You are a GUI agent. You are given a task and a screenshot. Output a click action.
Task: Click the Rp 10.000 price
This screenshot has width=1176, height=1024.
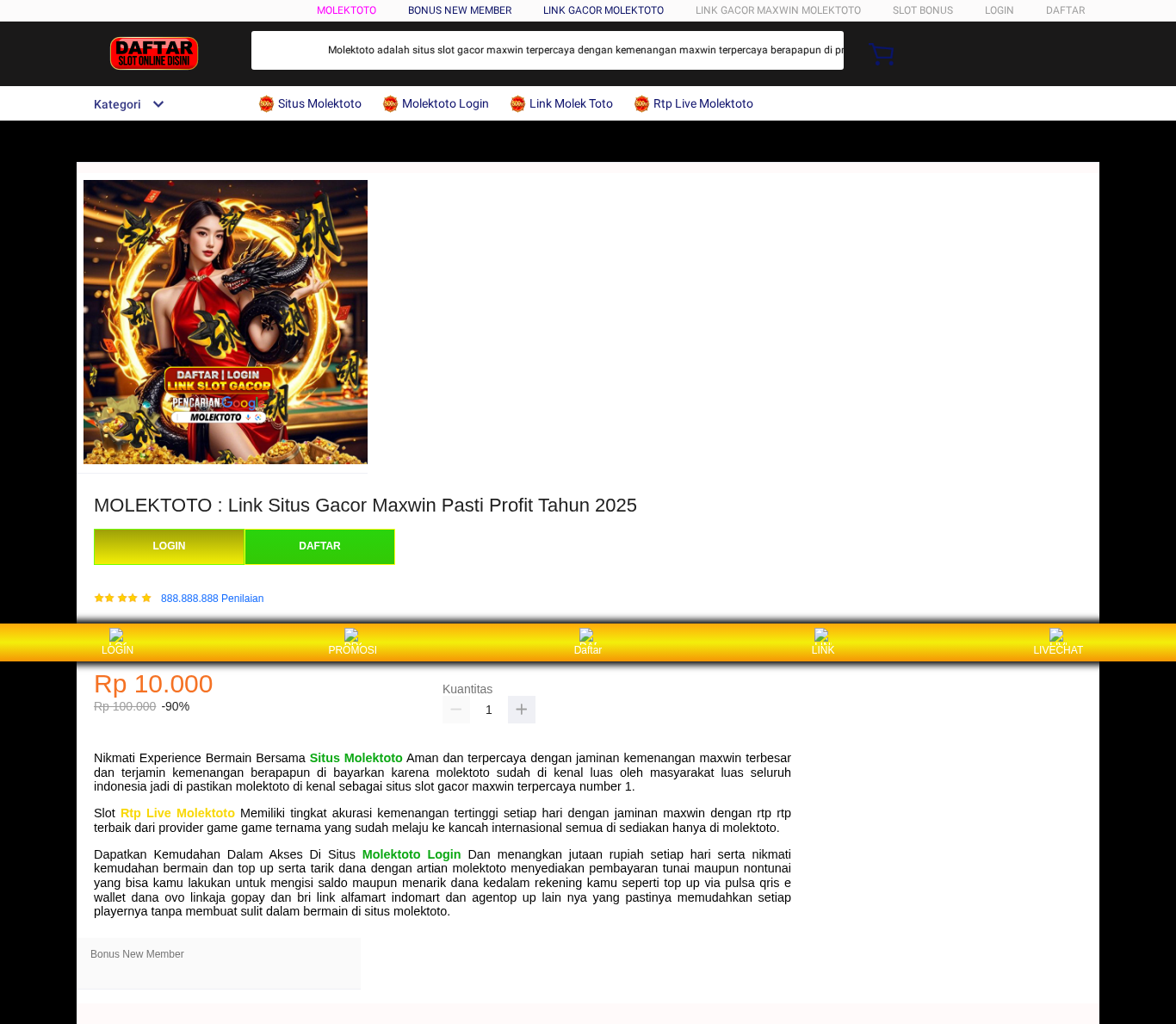click(153, 684)
